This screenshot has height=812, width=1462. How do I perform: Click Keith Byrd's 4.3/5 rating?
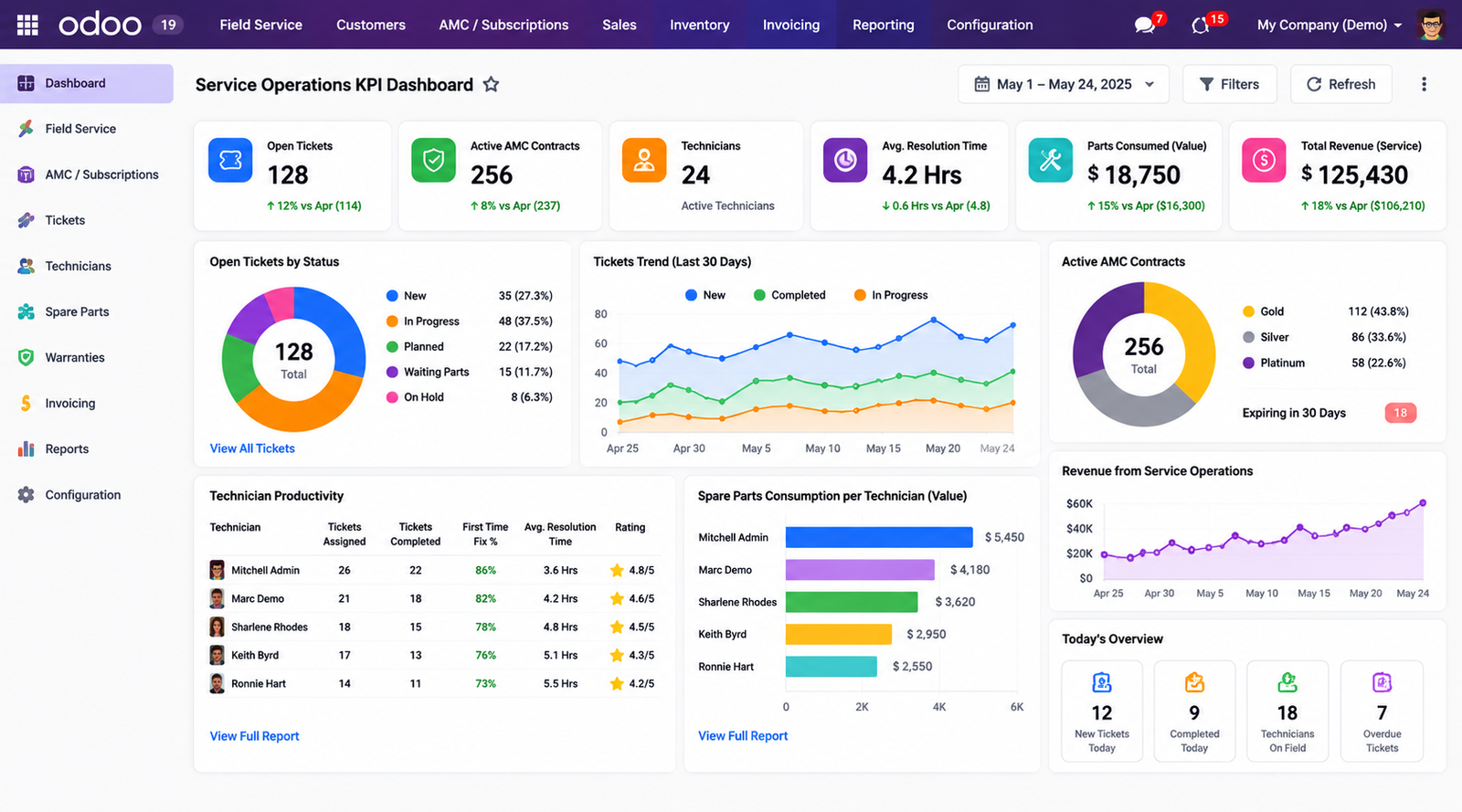tap(632, 655)
